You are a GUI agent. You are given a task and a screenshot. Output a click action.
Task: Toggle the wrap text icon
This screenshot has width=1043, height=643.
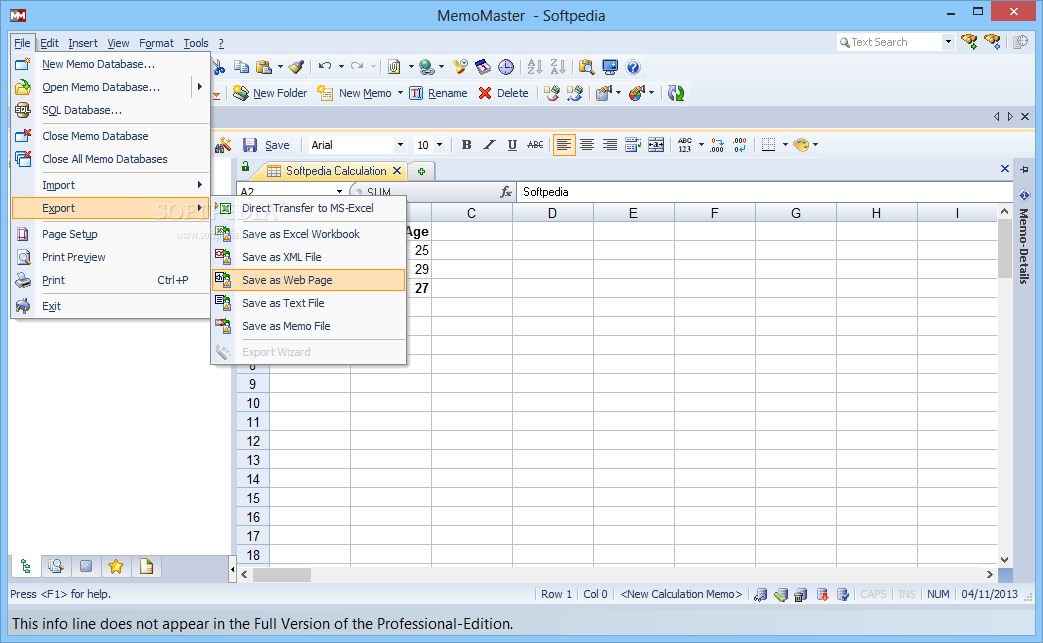(x=633, y=145)
